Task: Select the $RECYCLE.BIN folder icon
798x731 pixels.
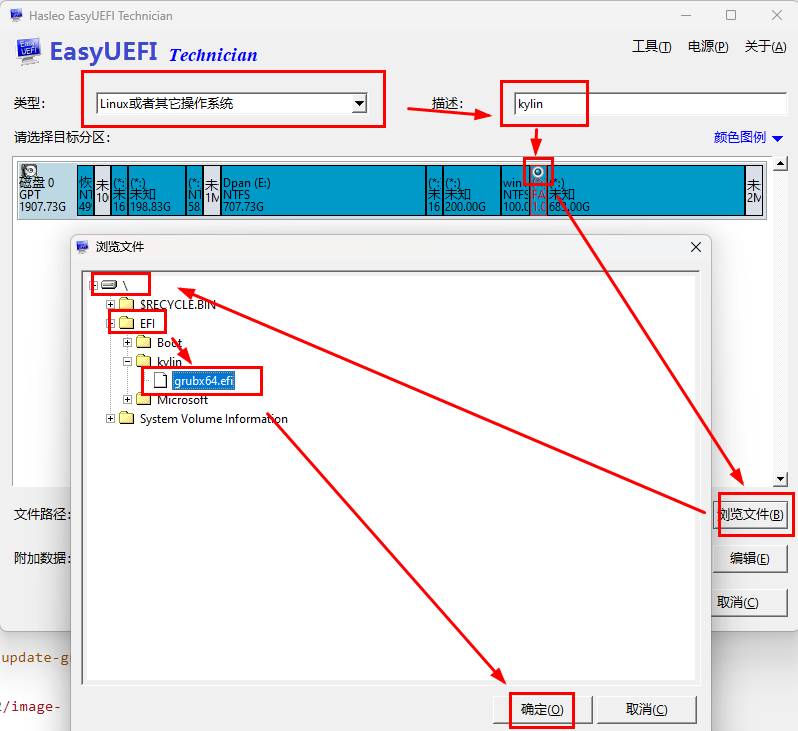Action: pyautogui.click(x=126, y=304)
